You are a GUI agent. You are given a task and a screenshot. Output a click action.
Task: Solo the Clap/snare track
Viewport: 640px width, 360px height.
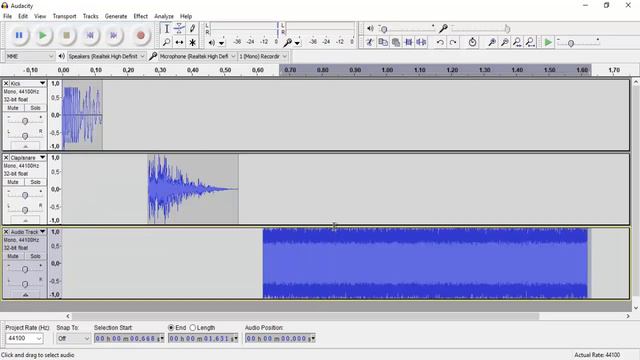[35, 182]
